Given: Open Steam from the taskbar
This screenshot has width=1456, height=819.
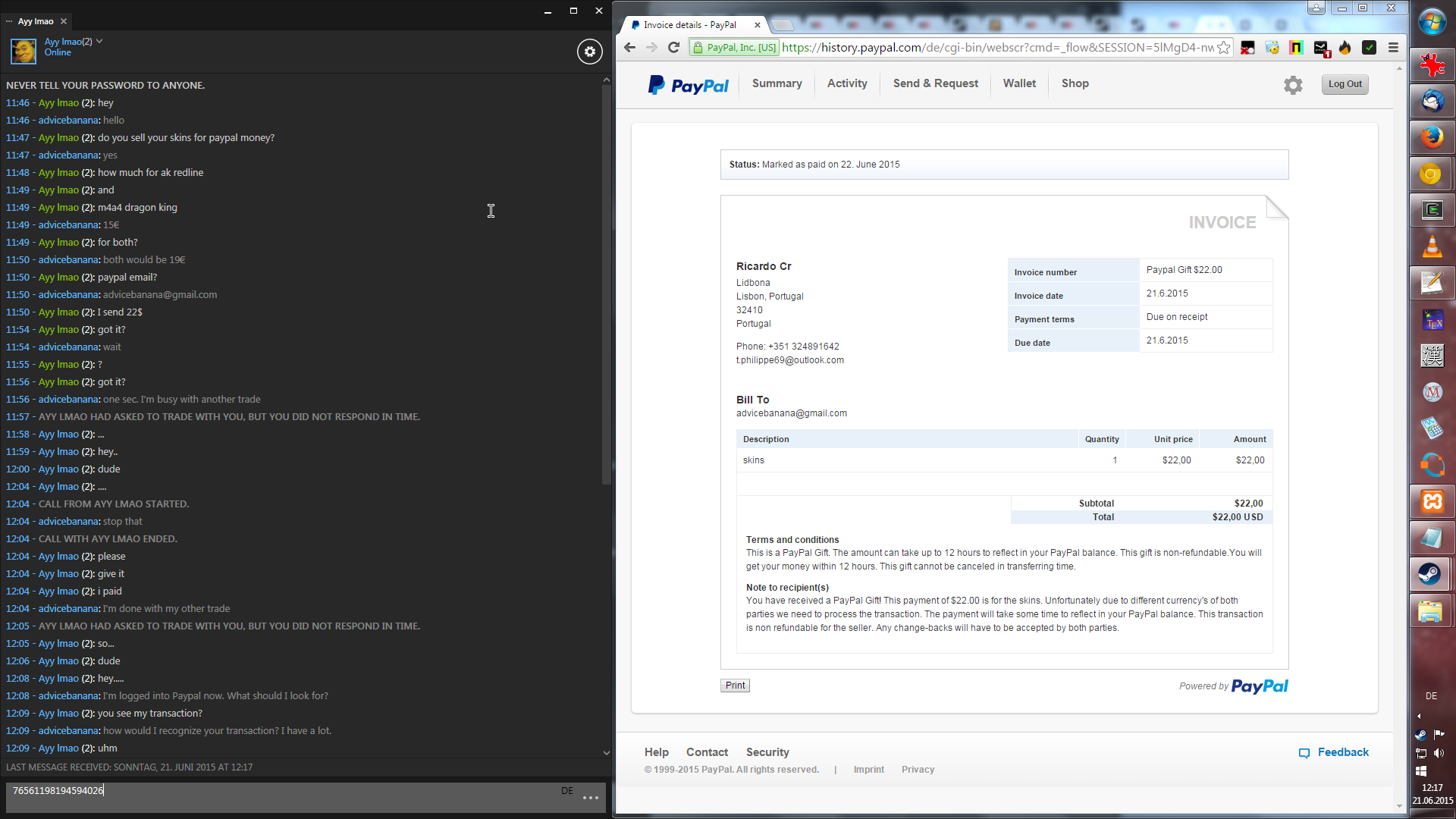Looking at the screenshot, I should [x=1431, y=574].
